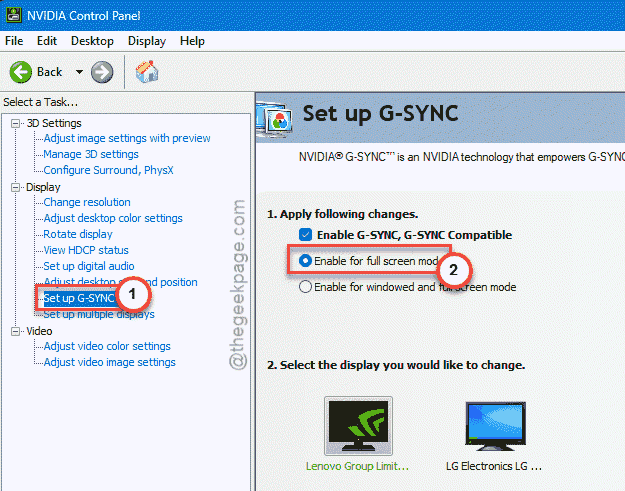
Task: Select Adjust video color settings
Action: click(x=107, y=346)
